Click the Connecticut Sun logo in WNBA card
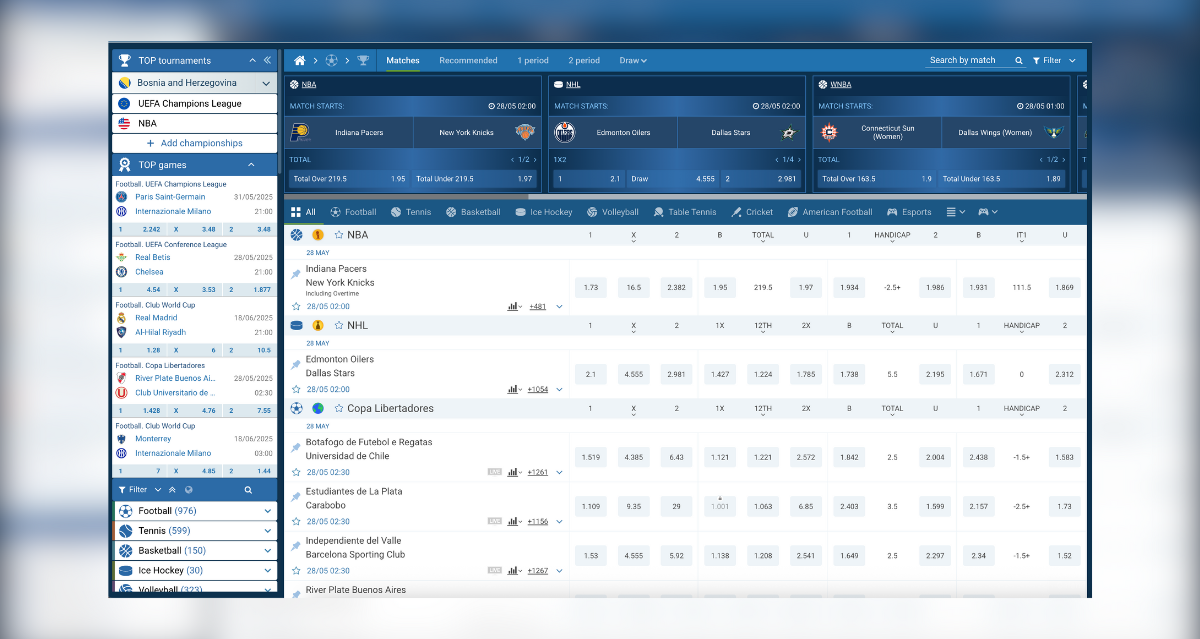This screenshot has height=639, width=1200. click(829, 132)
